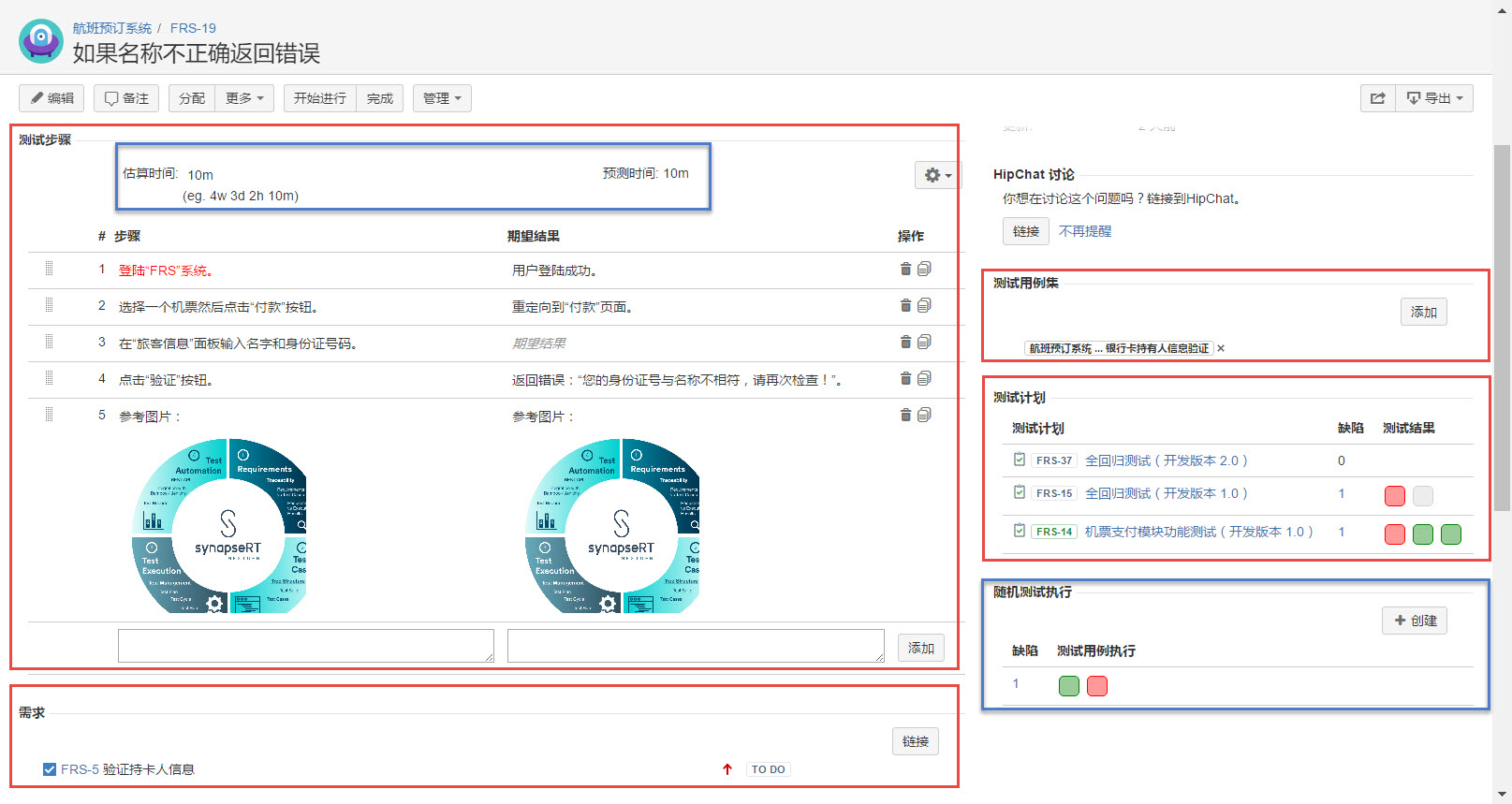Open the gear settings dropdown for test steps
Viewport: 1512px width, 804px height.
[937, 175]
